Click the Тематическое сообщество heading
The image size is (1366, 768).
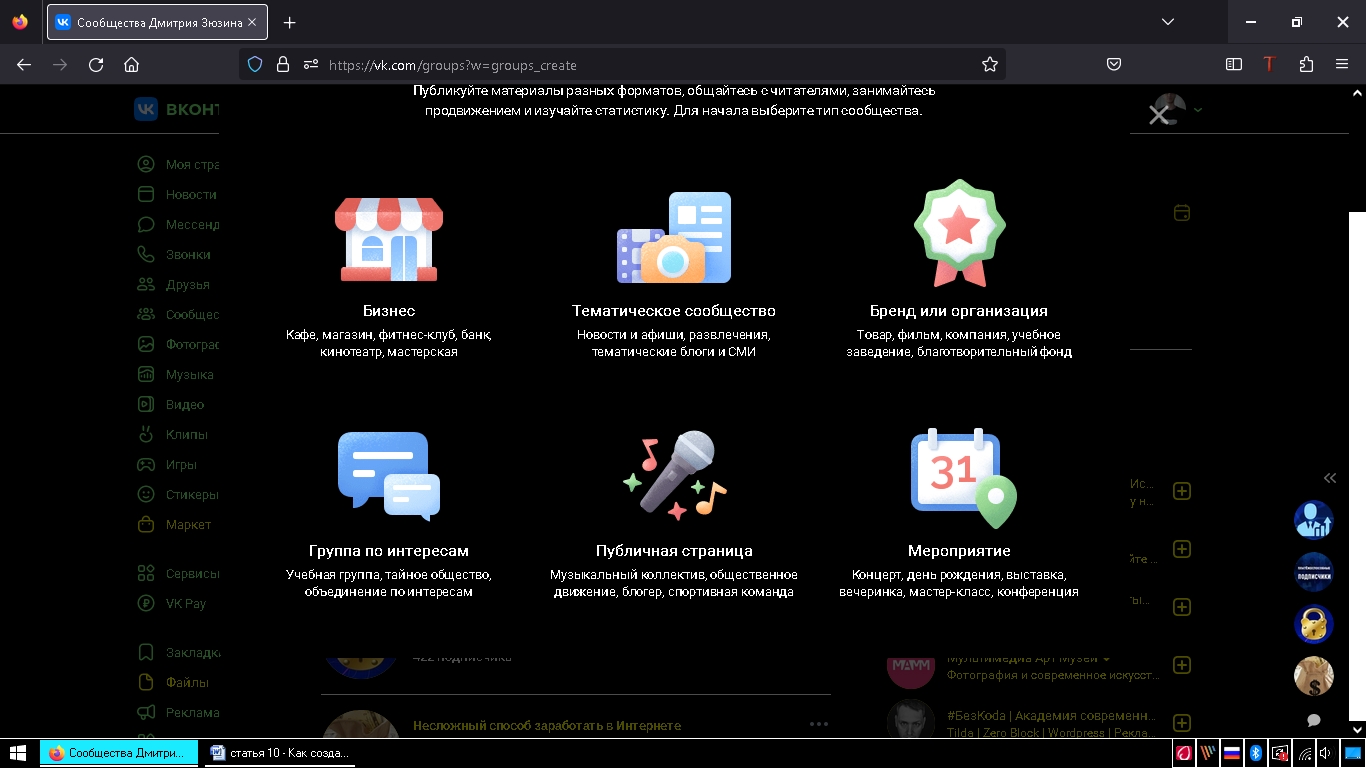point(674,311)
